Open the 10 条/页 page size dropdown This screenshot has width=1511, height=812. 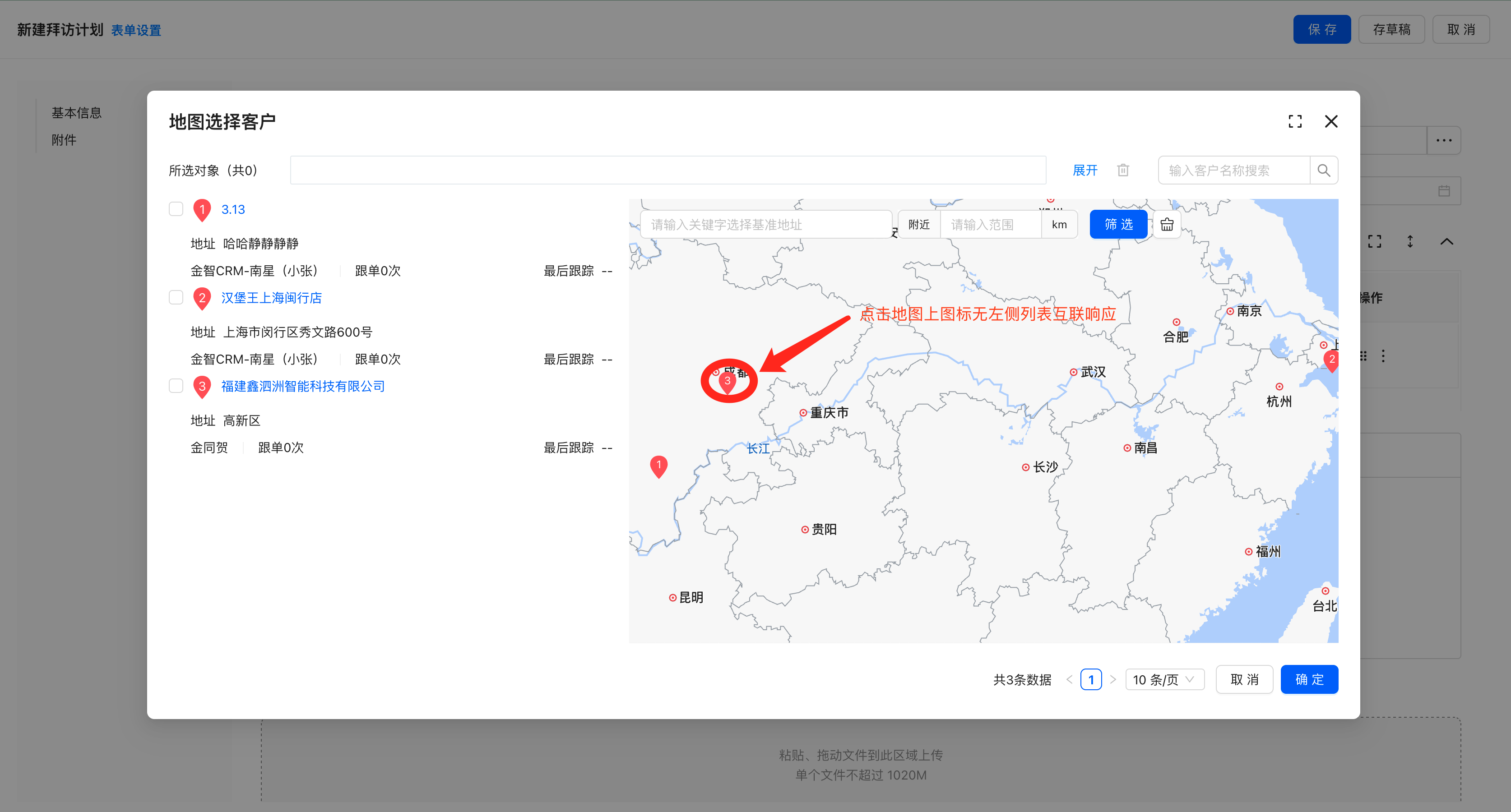(1164, 679)
